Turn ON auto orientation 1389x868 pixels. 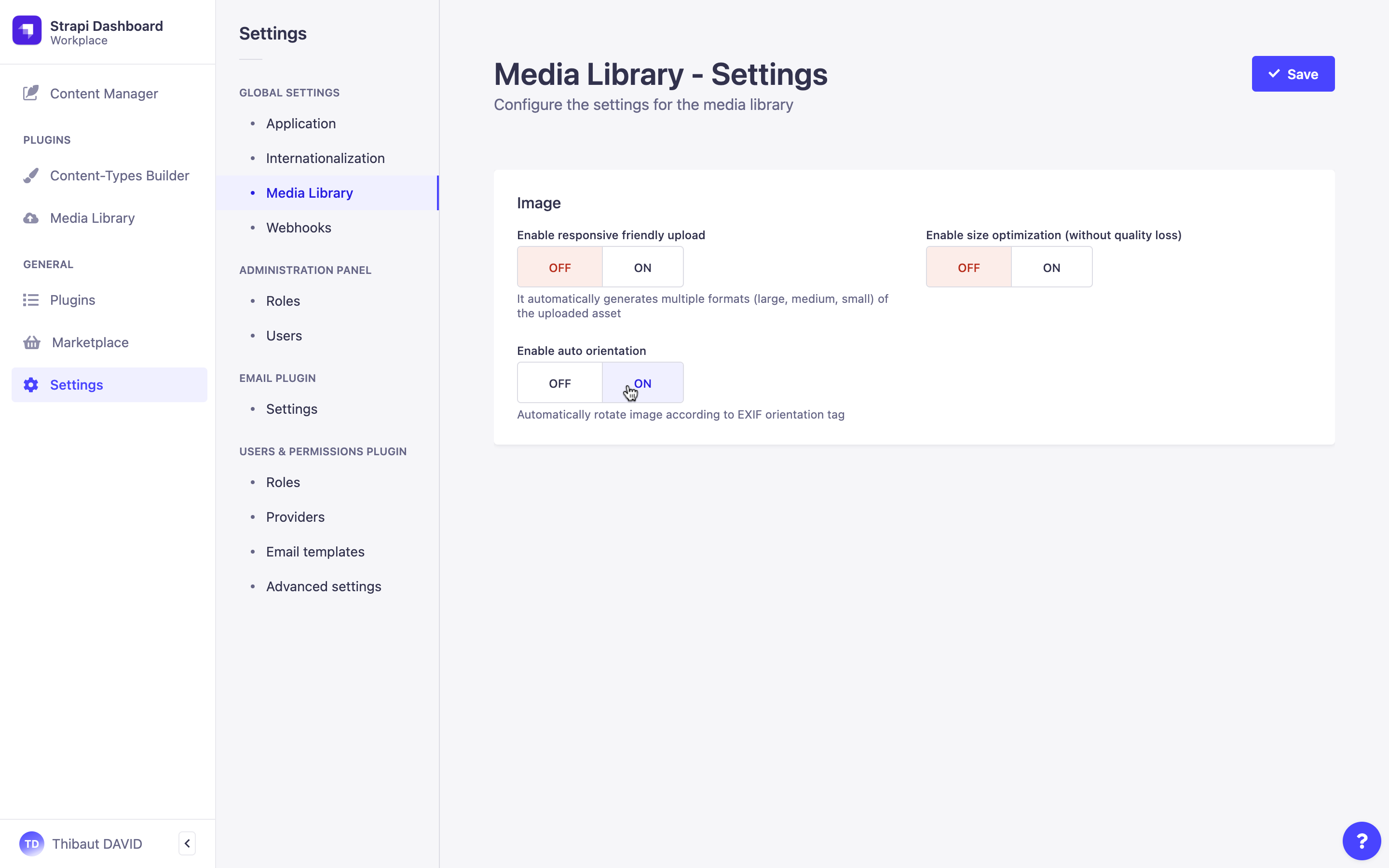pos(643,382)
